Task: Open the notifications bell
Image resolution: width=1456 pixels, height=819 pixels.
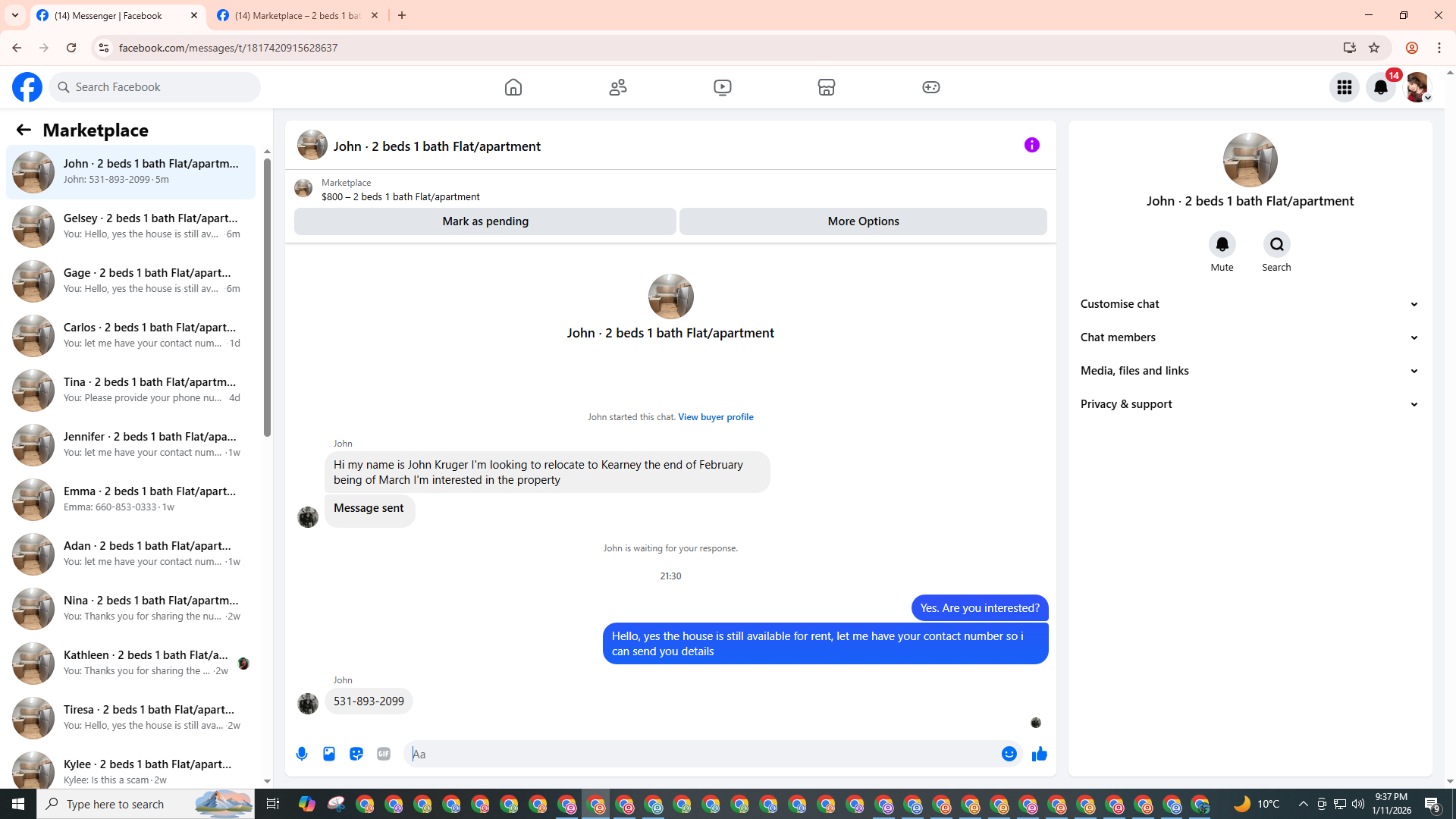Action: tap(1381, 87)
